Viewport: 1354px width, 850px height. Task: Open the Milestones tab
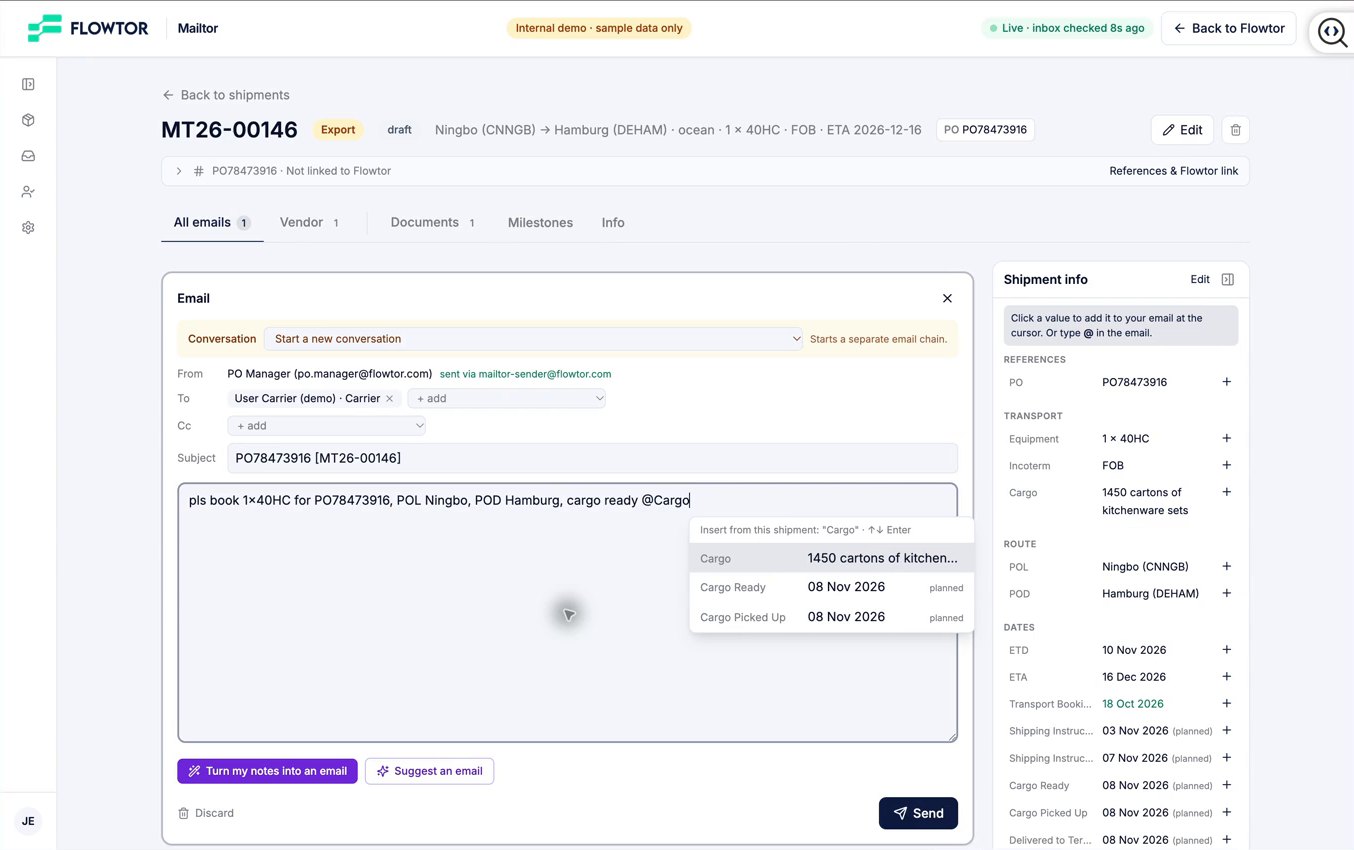pos(540,223)
